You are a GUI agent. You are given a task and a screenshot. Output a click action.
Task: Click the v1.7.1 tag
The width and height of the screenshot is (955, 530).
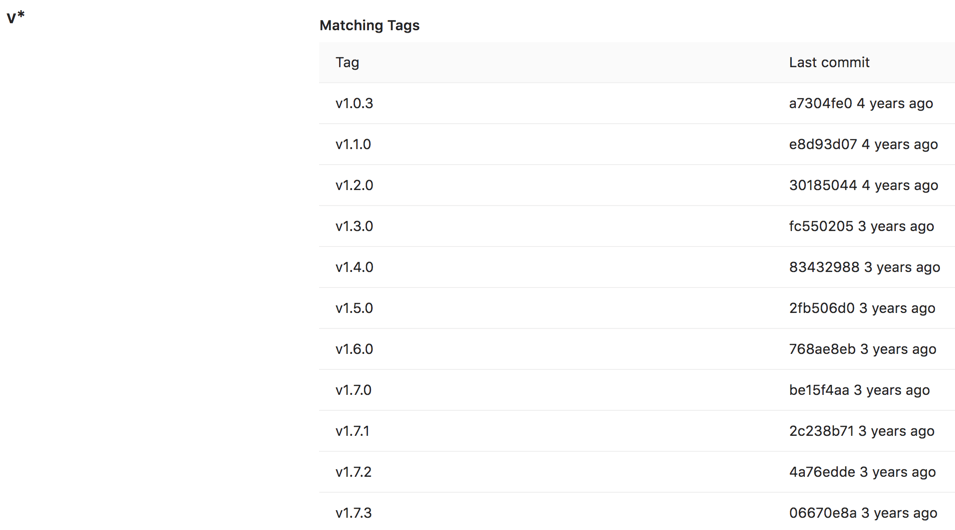(352, 431)
